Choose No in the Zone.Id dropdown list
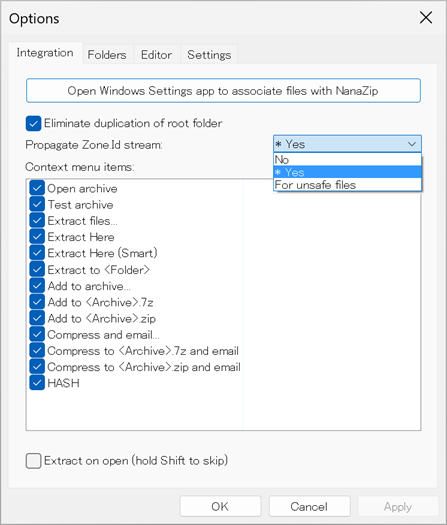Image resolution: width=447 pixels, height=525 pixels. click(347, 160)
